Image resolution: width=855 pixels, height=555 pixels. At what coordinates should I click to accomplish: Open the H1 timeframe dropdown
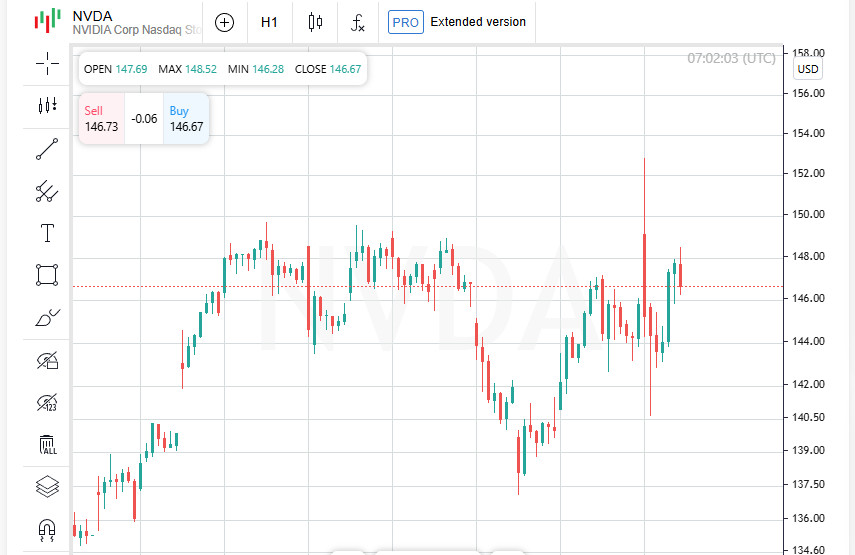tap(269, 22)
